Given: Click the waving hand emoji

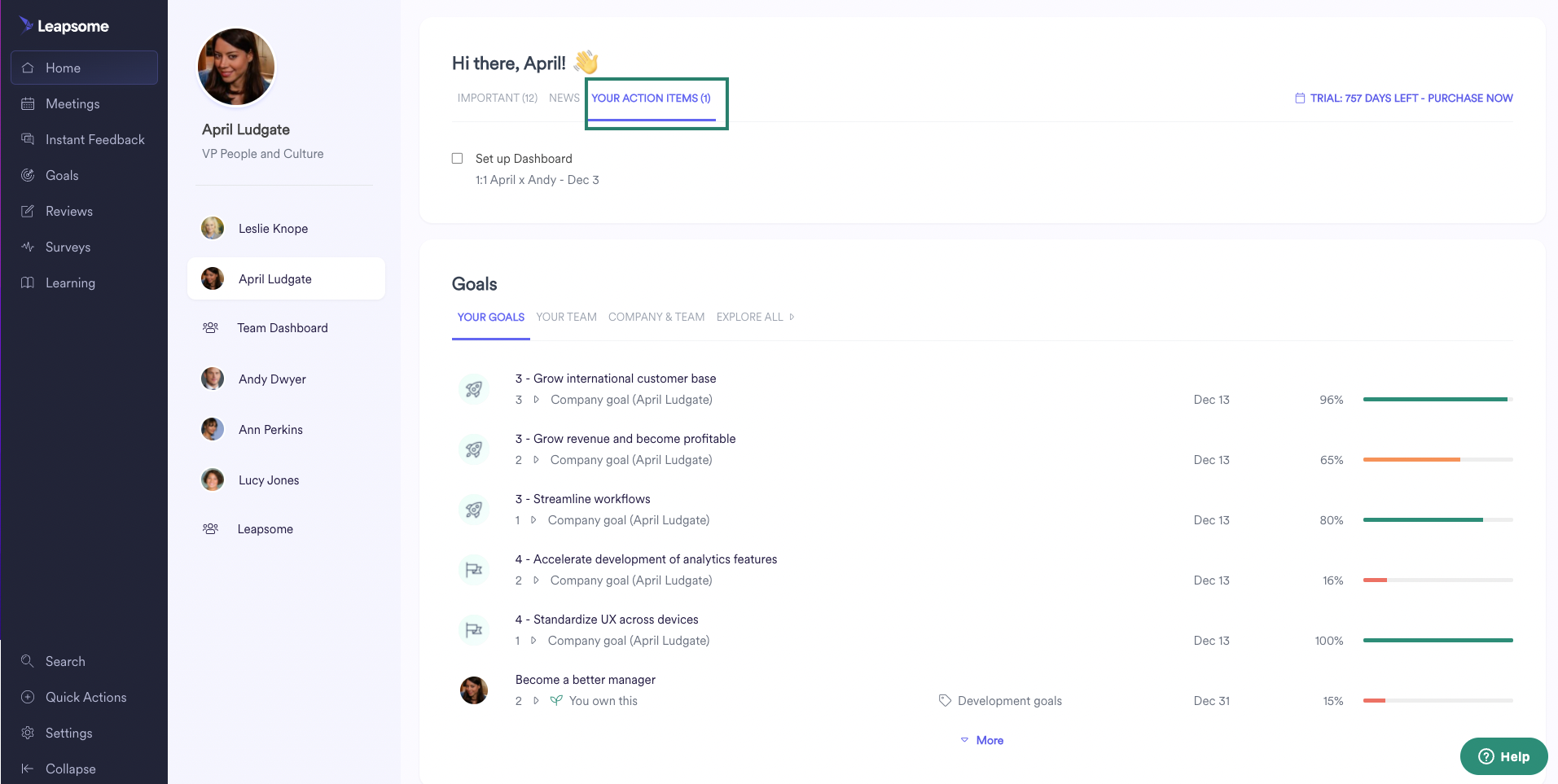Looking at the screenshot, I should [586, 62].
